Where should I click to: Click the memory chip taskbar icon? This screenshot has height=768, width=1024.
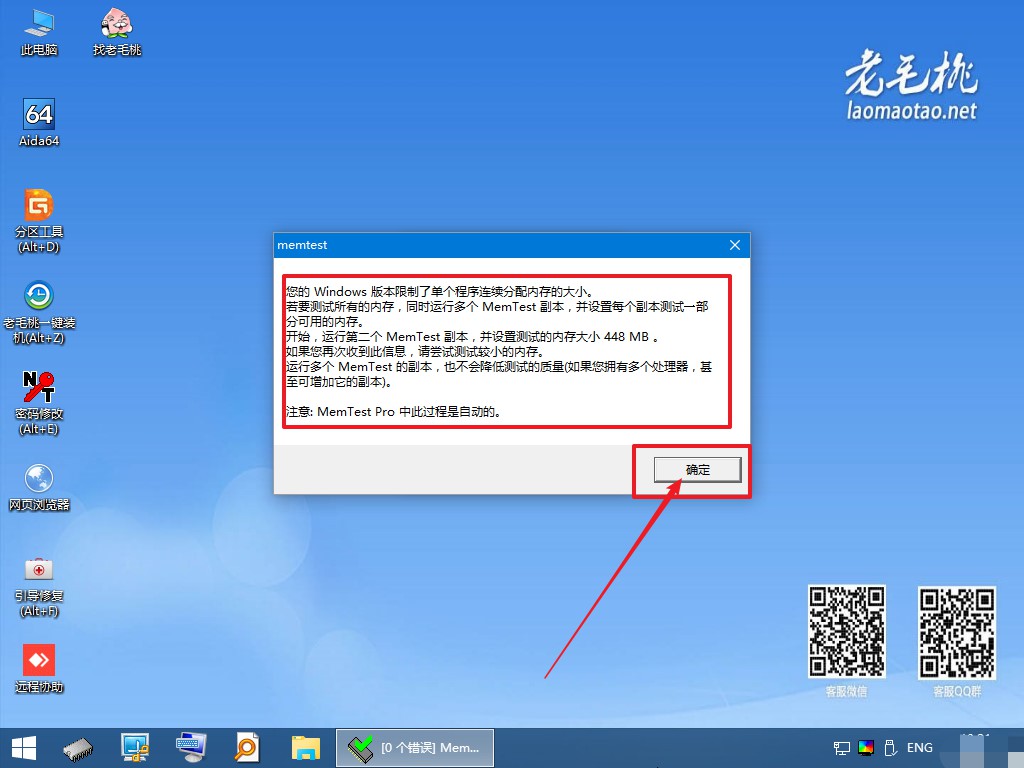click(x=78, y=748)
